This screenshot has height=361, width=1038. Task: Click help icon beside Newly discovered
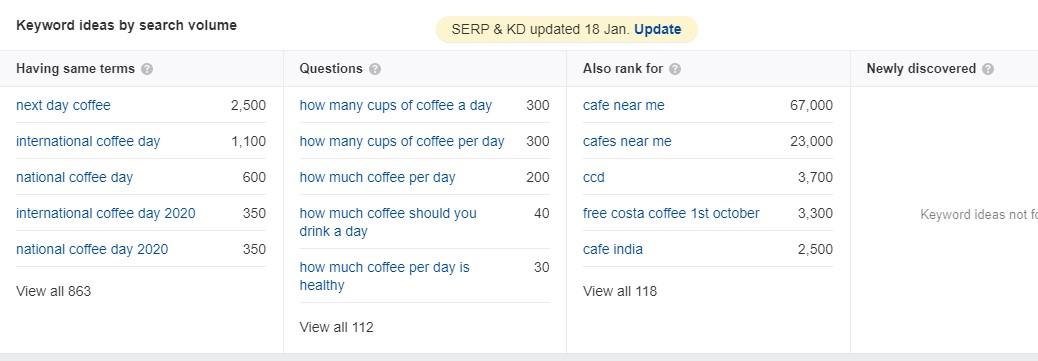(x=988, y=69)
